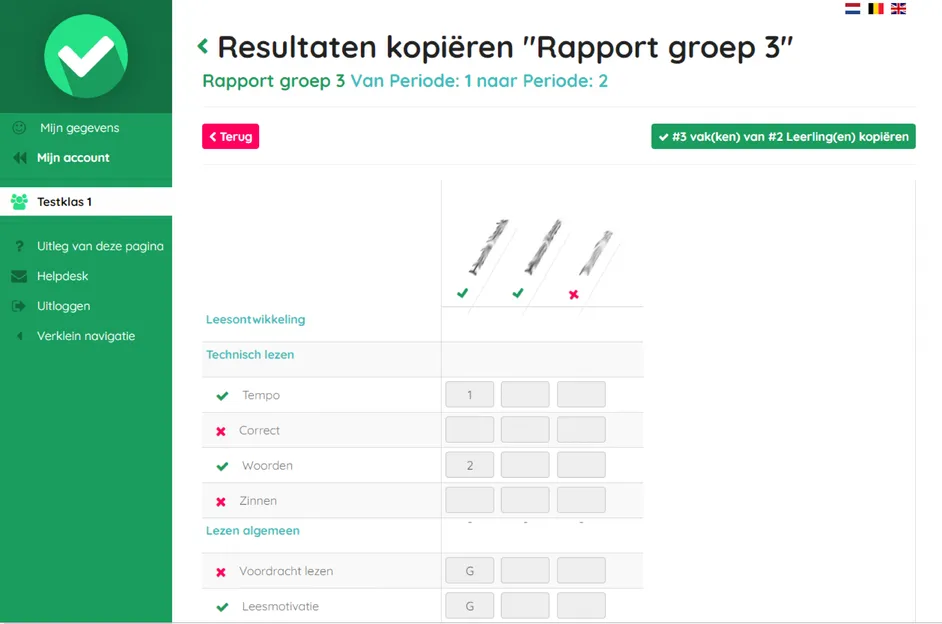
Task: Collapse sidebar via Verklein navigatie arrow icon
Action: (20, 336)
